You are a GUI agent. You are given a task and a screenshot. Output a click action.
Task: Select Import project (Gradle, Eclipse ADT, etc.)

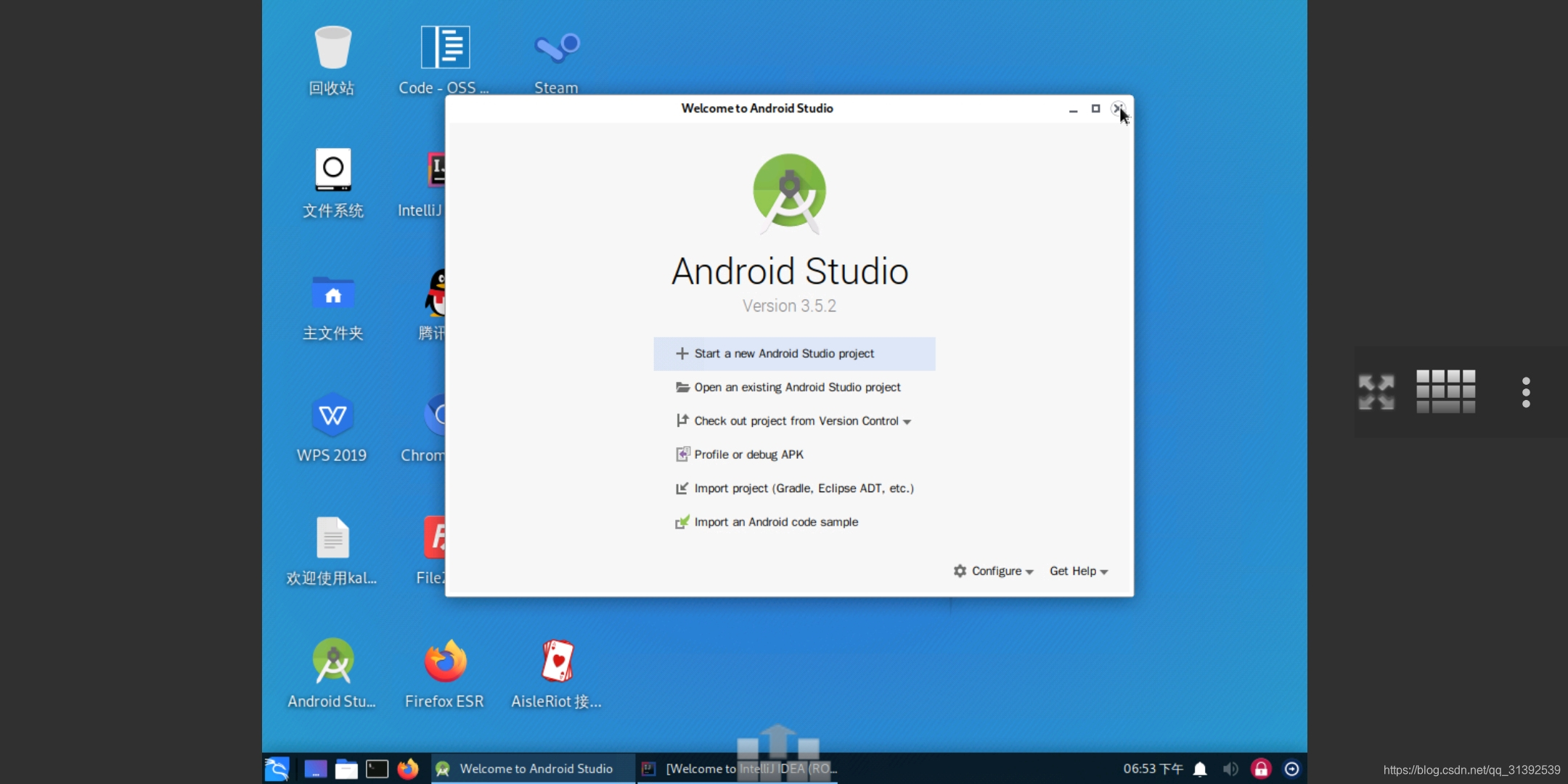[x=794, y=488]
